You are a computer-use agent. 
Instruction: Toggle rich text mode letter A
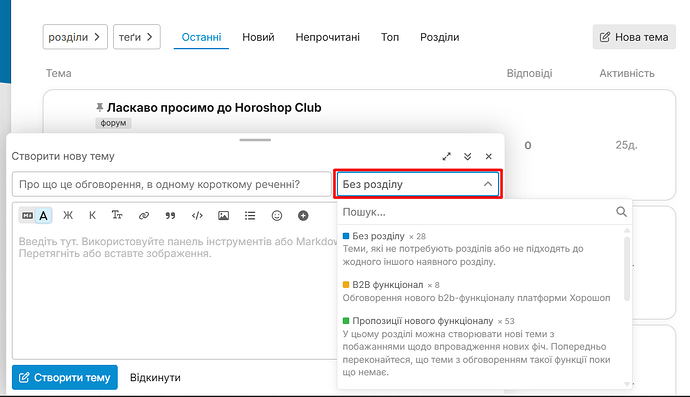(44, 216)
